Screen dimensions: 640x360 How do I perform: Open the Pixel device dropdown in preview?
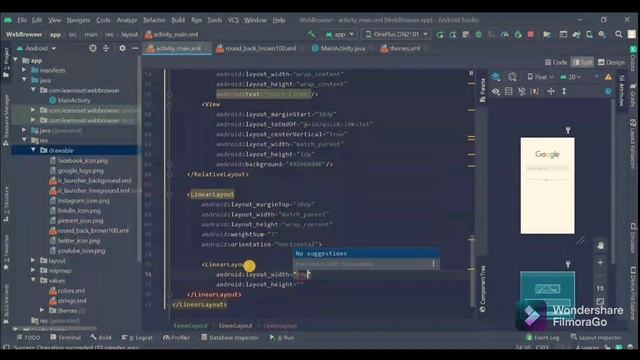[x=540, y=76]
